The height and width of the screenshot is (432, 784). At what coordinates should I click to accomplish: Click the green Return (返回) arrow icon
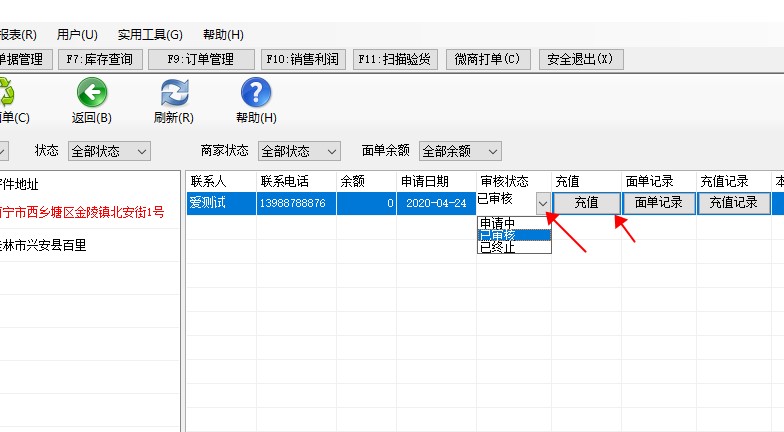[92, 94]
